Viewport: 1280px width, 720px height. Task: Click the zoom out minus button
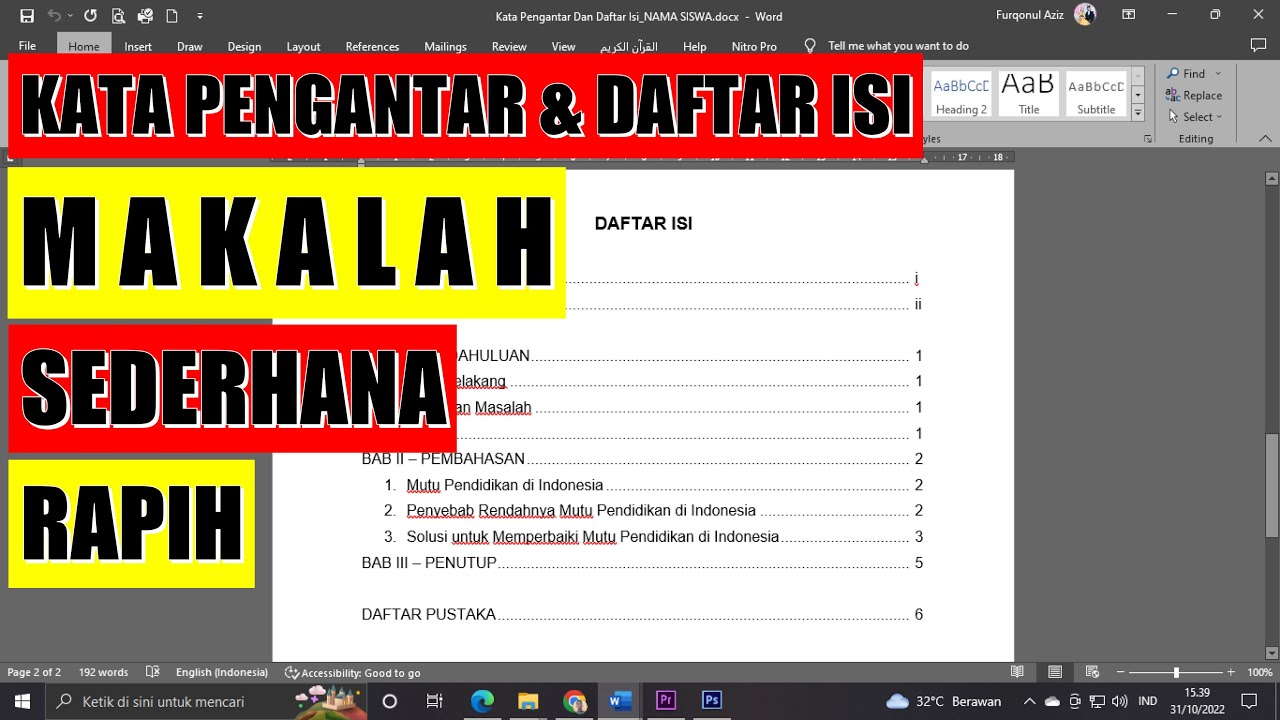(x=1121, y=672)
